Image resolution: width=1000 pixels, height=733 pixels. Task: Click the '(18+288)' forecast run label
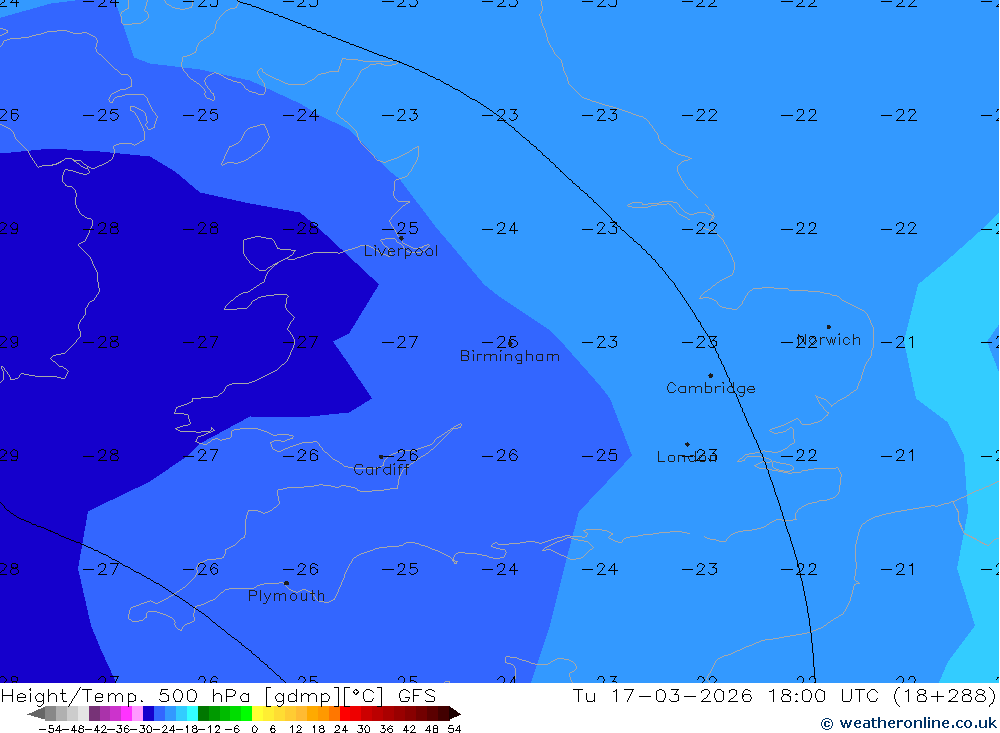pos(944,695)
